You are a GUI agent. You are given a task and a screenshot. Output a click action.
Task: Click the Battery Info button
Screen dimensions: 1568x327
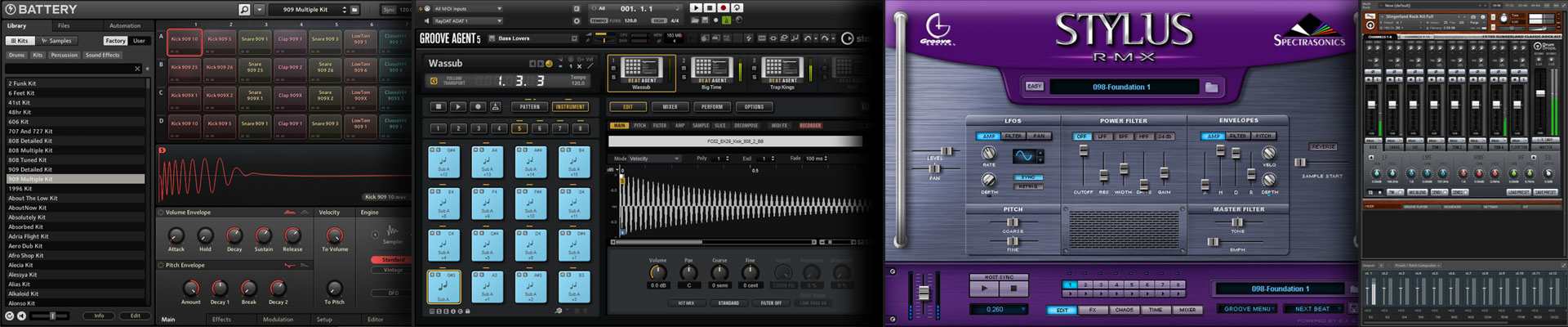[99, 316]
